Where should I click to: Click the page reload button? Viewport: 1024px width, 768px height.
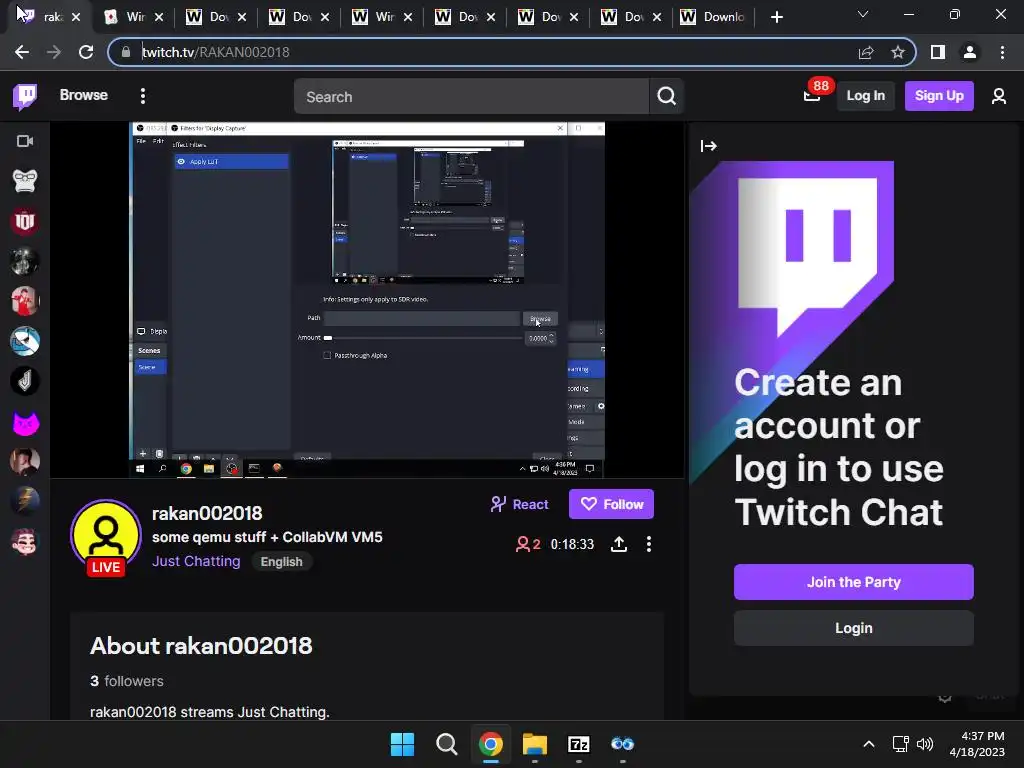(x=86, y=52)
